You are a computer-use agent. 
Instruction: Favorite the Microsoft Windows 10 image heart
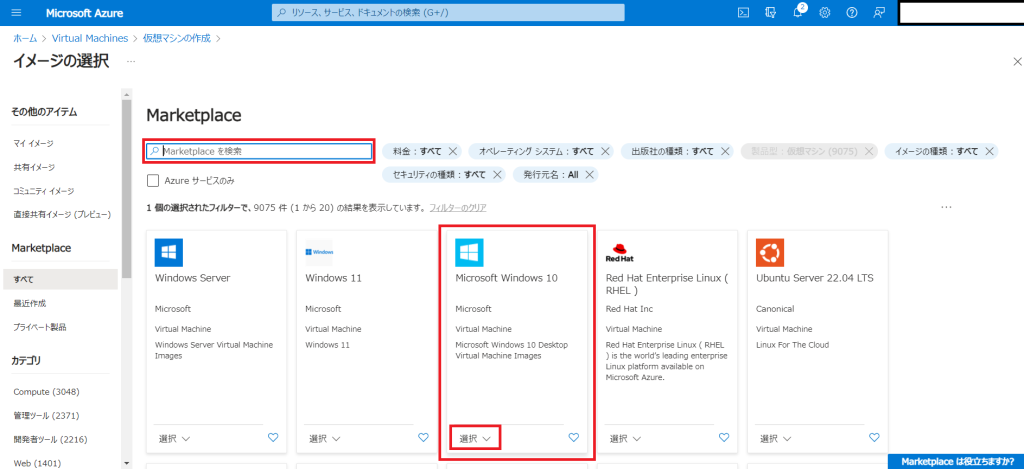573,438
